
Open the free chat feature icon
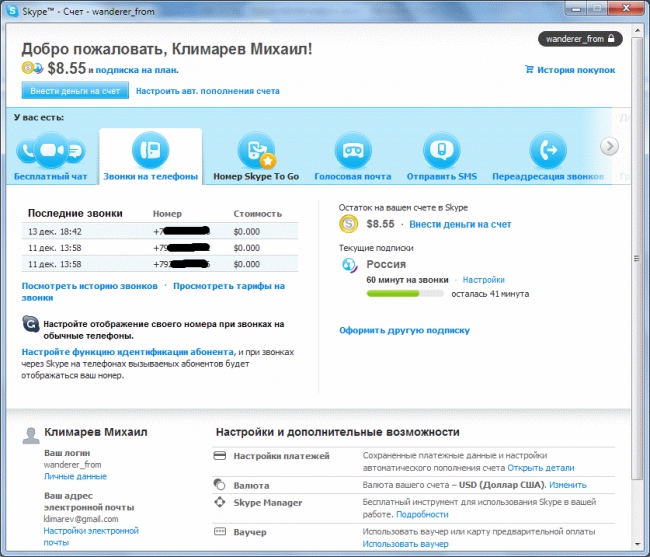pyautogui.click(x=51, y=150)
